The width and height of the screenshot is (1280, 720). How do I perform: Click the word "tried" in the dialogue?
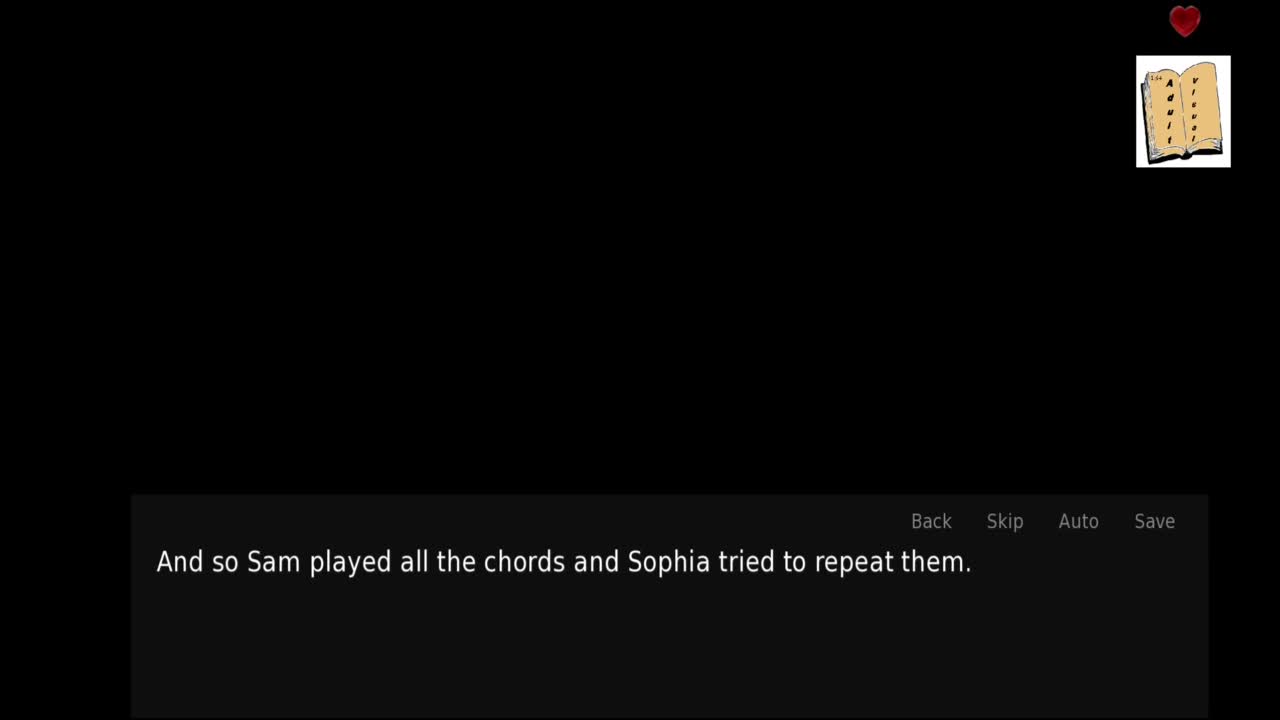click(x=746, y=562)
